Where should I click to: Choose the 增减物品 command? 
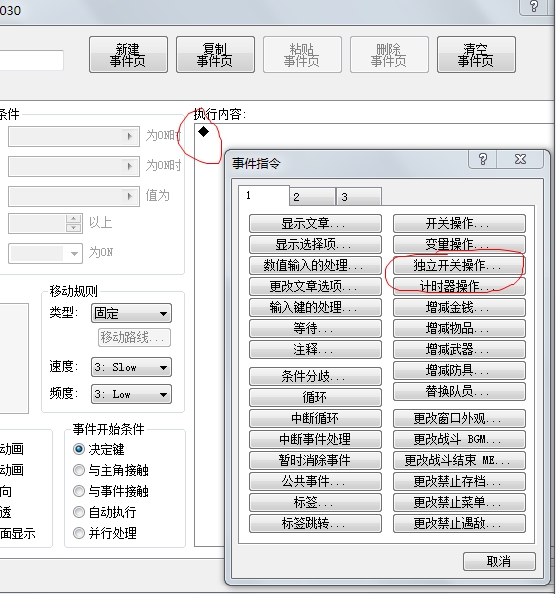[459, 328]
